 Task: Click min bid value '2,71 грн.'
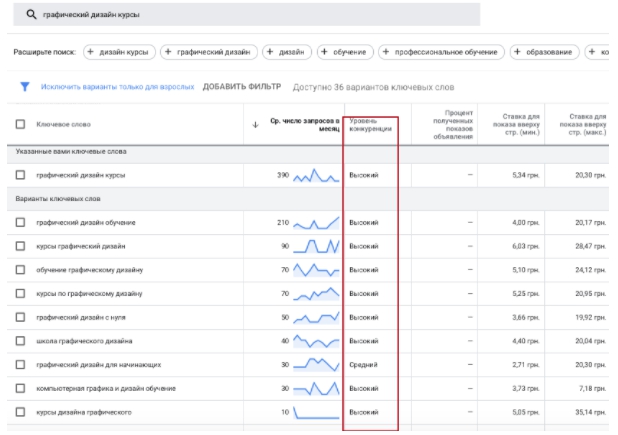[x=526, y=365]
